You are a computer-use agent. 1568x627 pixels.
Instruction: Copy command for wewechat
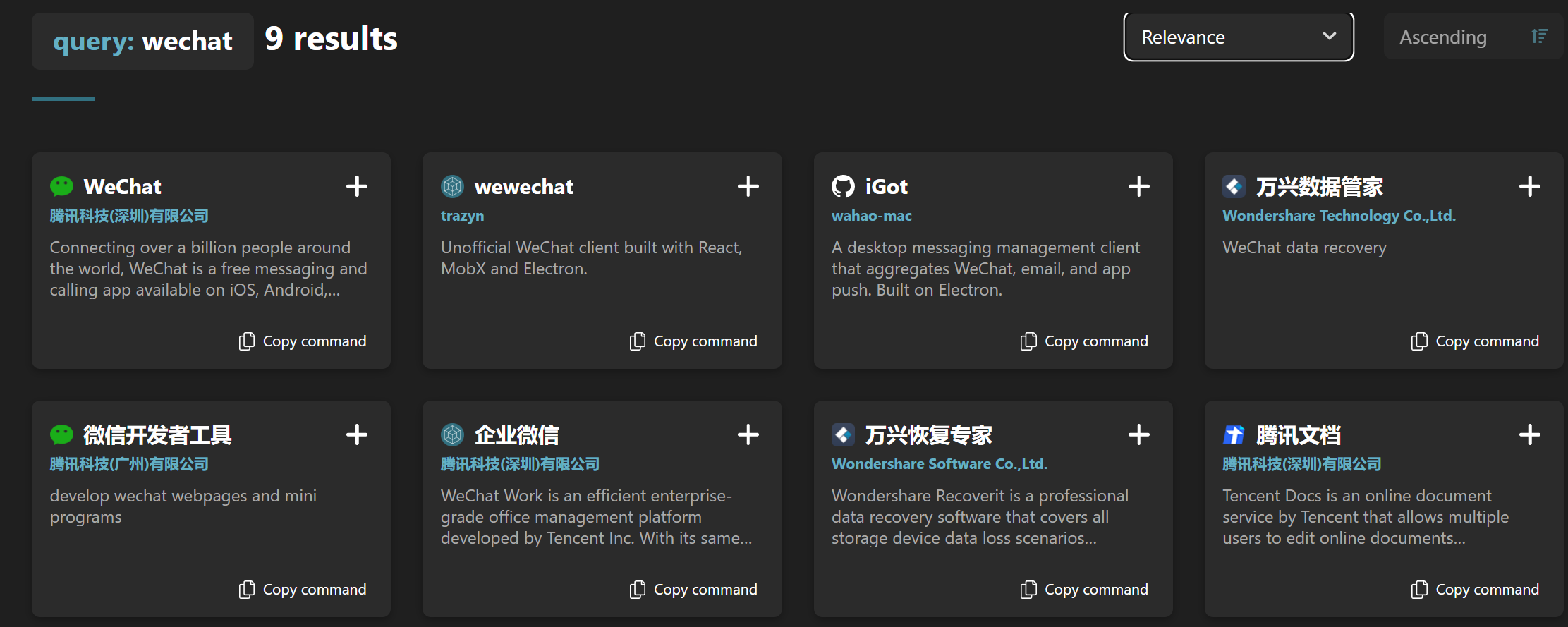point(693,341)
